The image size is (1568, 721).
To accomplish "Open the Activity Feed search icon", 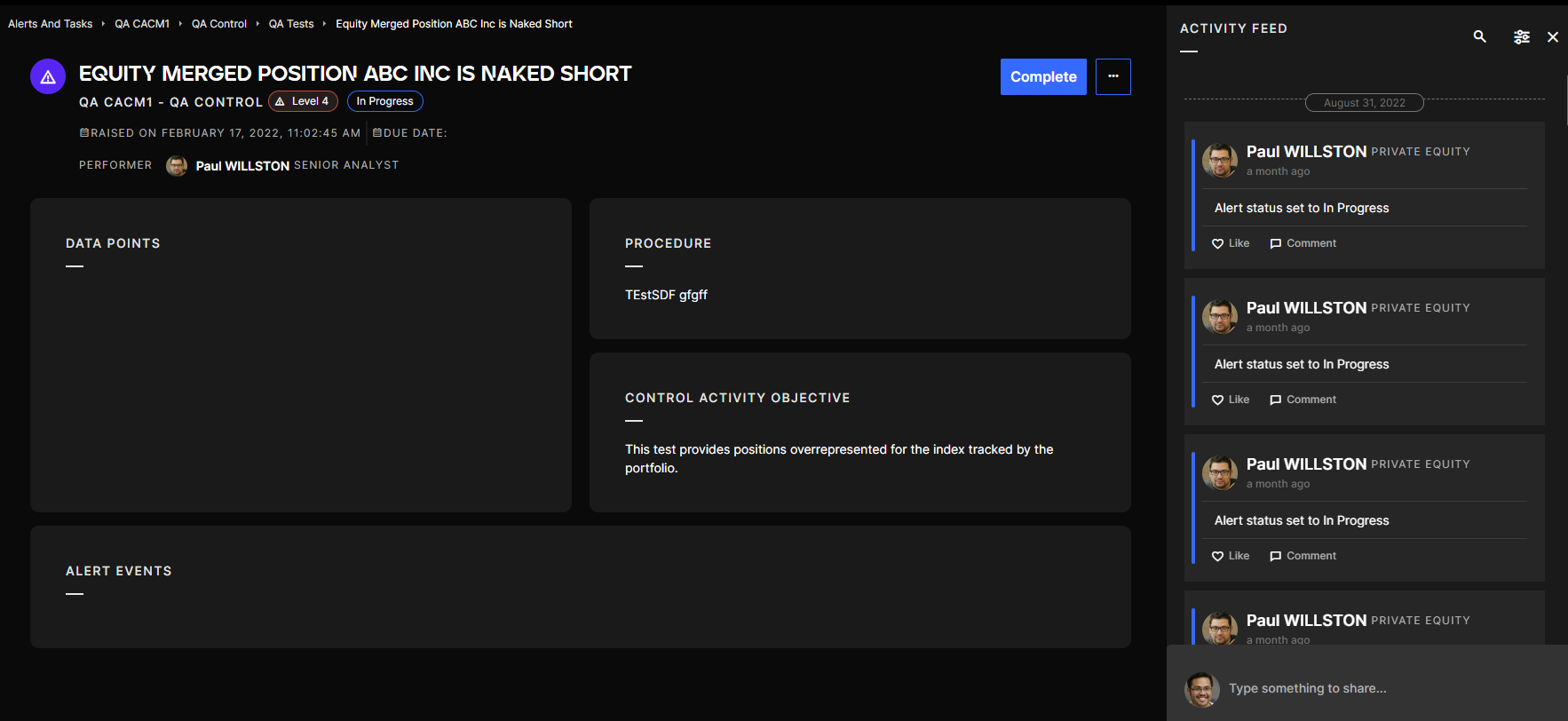I will [x=1479, y=36].
